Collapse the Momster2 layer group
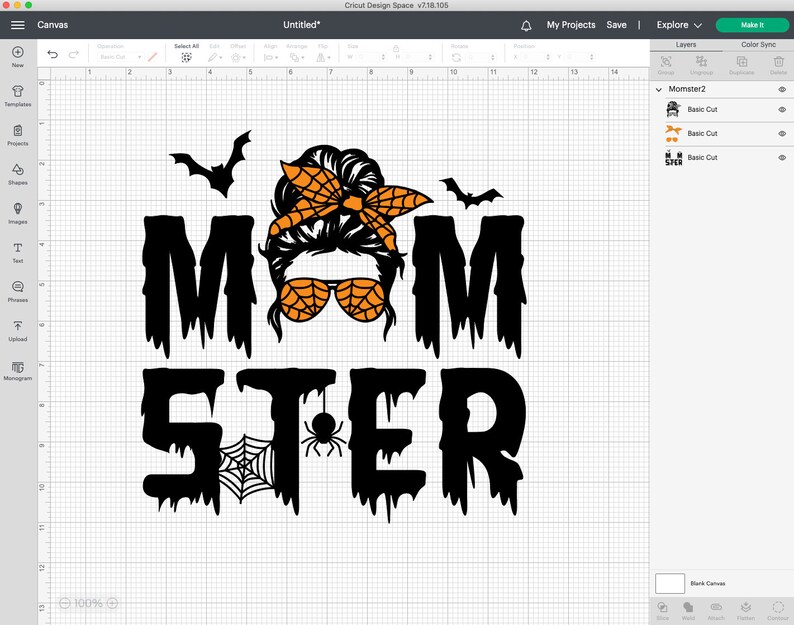The width and height of the screenshot is (794, 625). click(659, 90)
